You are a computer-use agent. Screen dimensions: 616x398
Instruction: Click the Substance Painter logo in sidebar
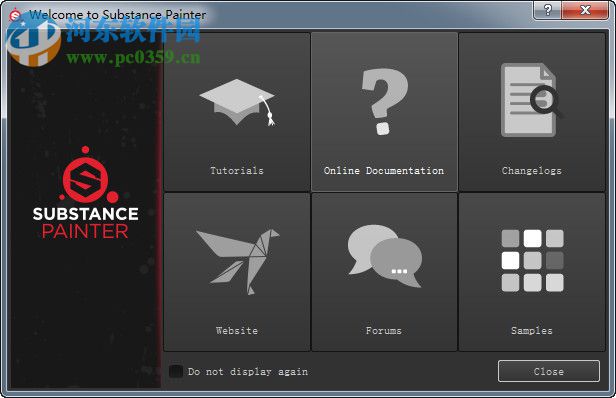tap(86, 193)
